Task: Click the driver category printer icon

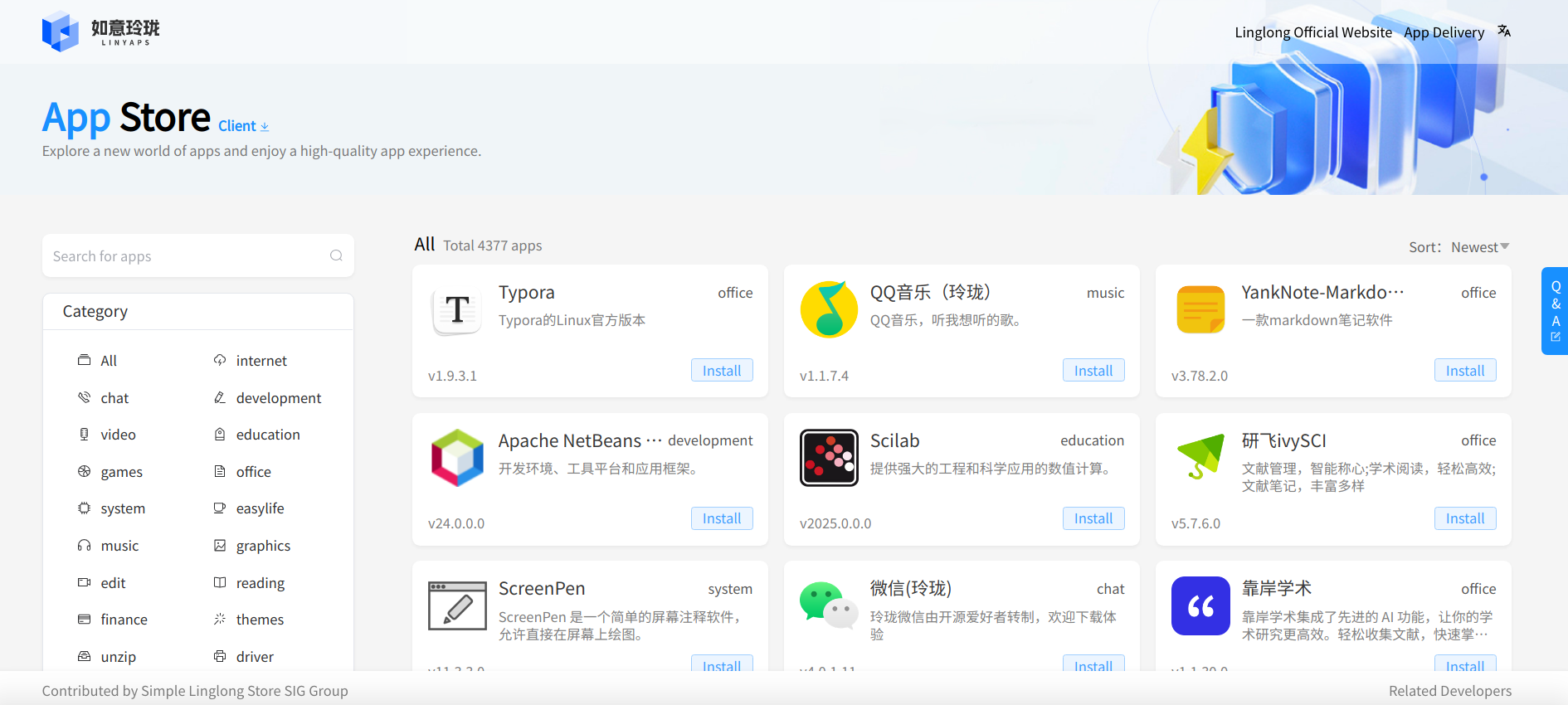Action: coord(220,656)
